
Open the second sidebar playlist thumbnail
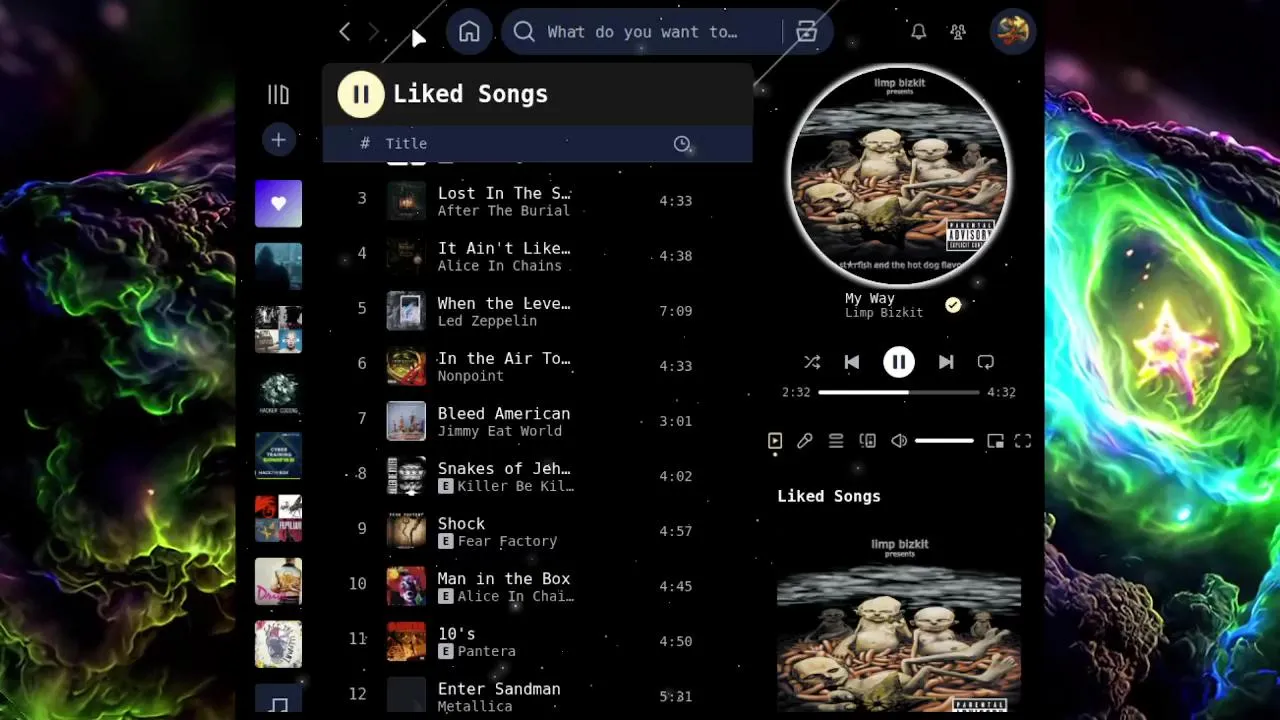278,266
